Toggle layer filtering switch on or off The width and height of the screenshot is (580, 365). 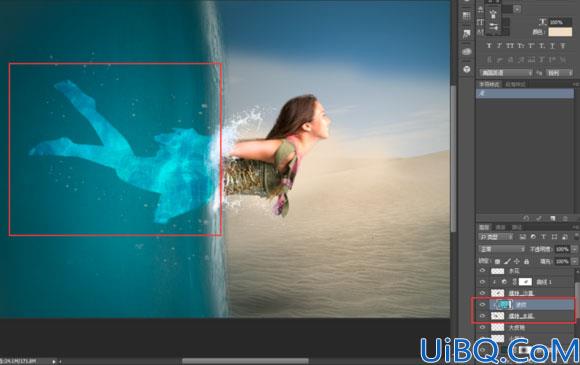576,237
